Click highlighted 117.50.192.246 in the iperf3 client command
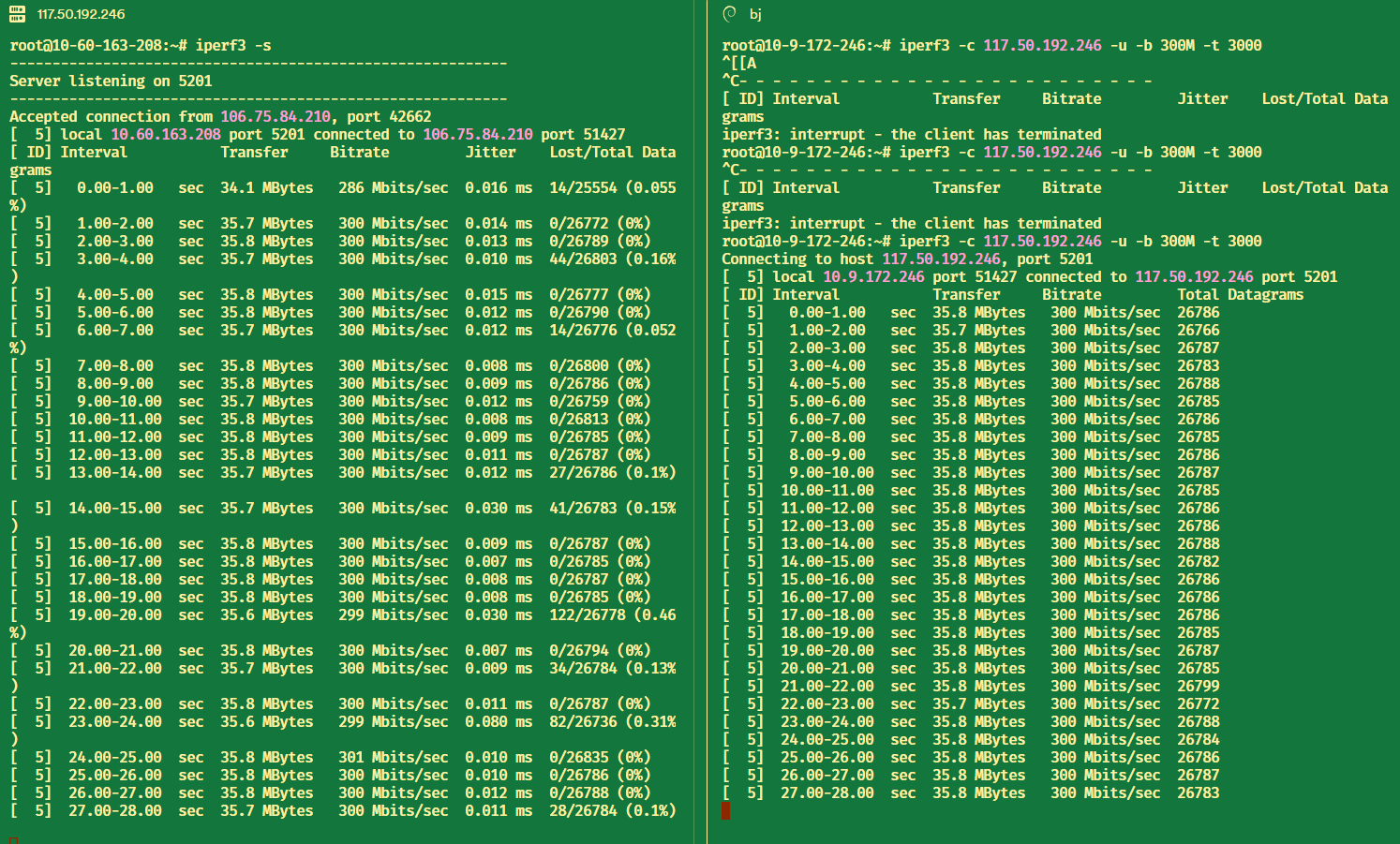This screenshot has width=1400, height=844. (x=1042, y=45)
